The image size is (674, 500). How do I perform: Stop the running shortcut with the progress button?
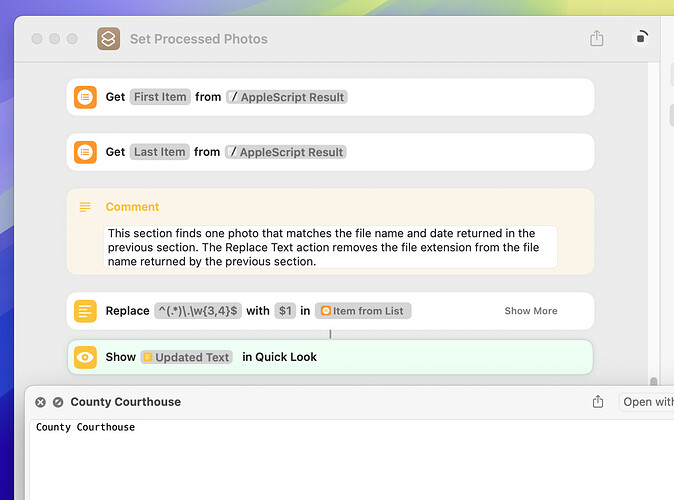point(642,38)
